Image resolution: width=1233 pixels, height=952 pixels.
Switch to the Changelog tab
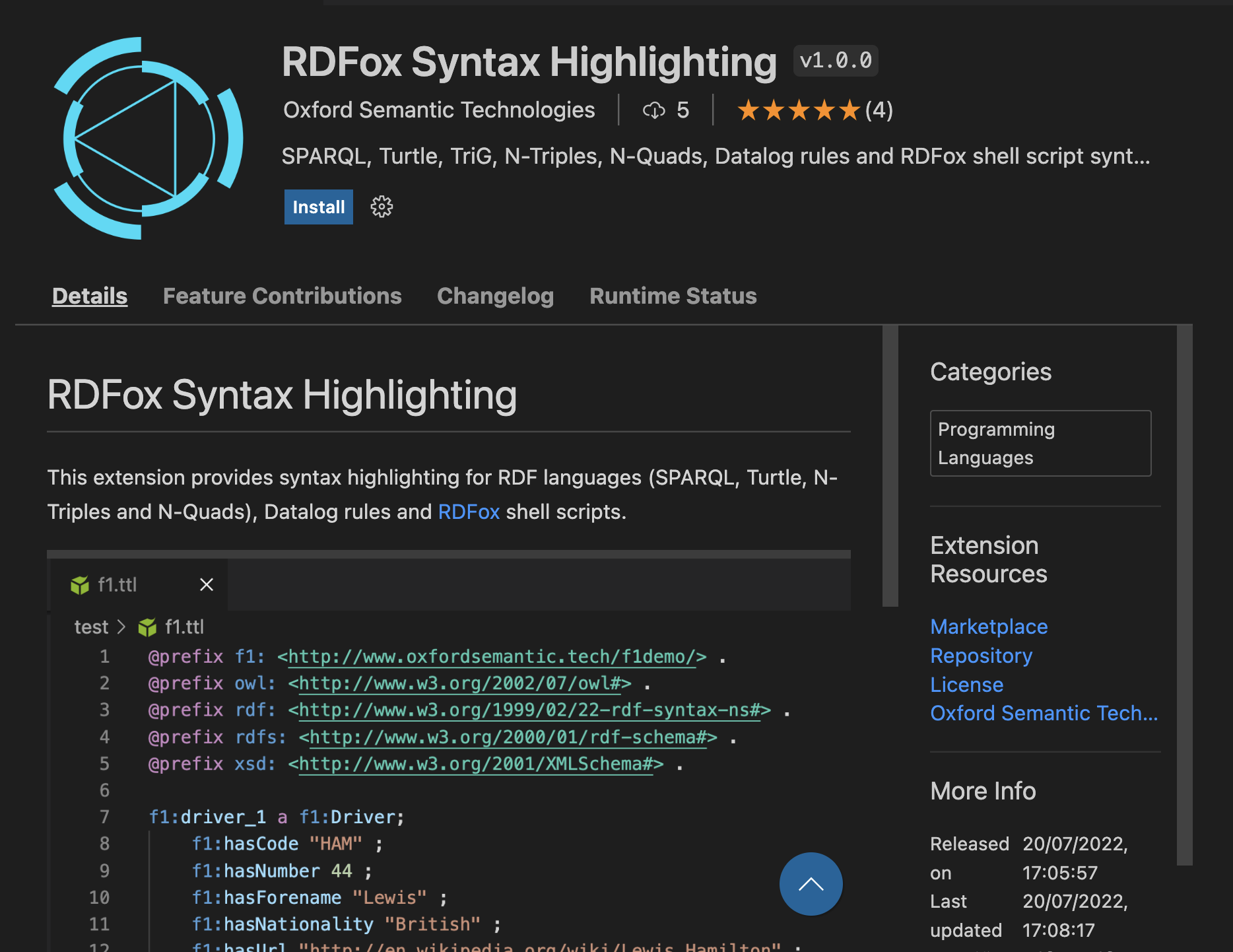click(x=495, y=296)
